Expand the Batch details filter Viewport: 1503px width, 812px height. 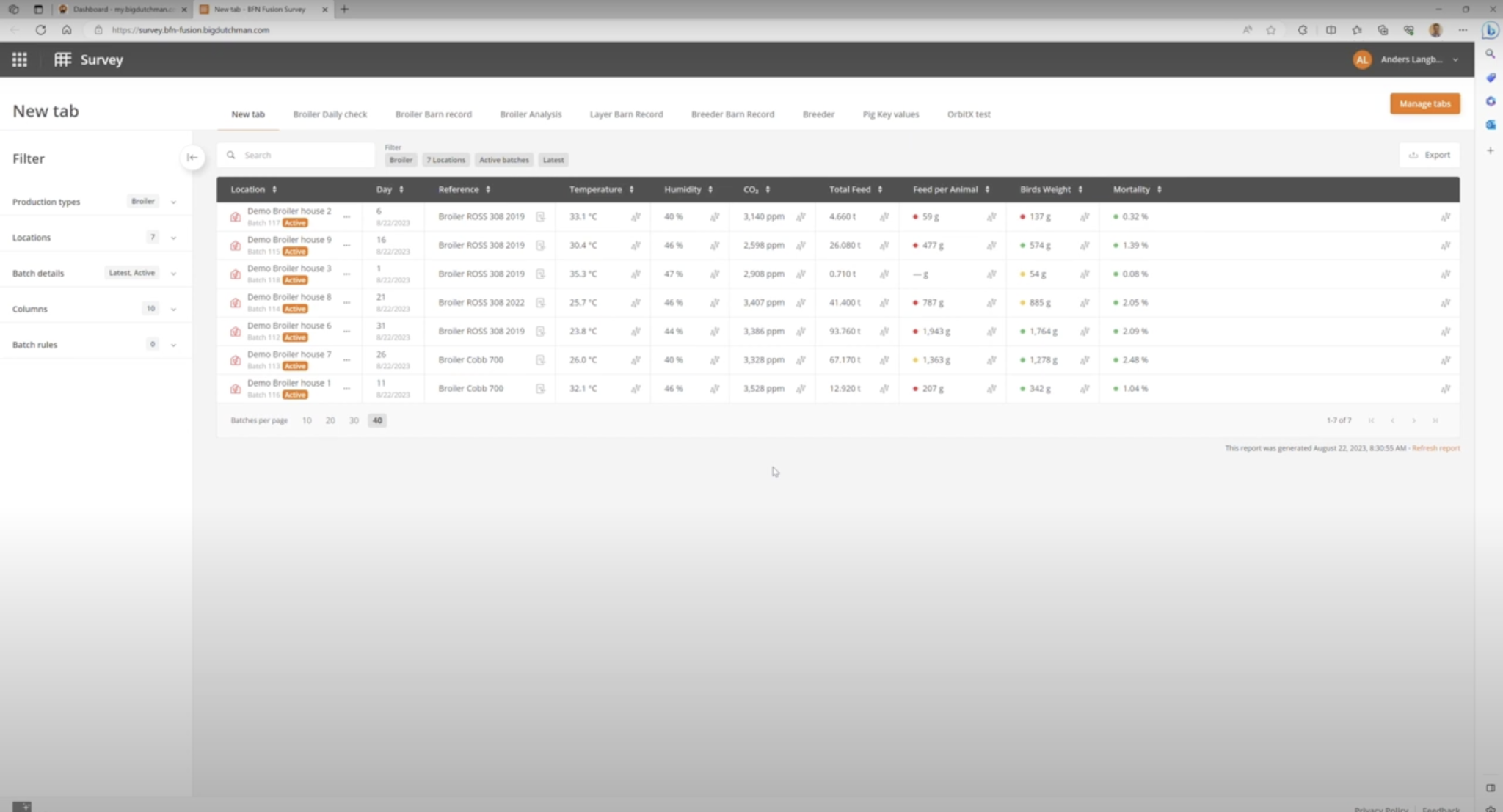pos(173,274)
